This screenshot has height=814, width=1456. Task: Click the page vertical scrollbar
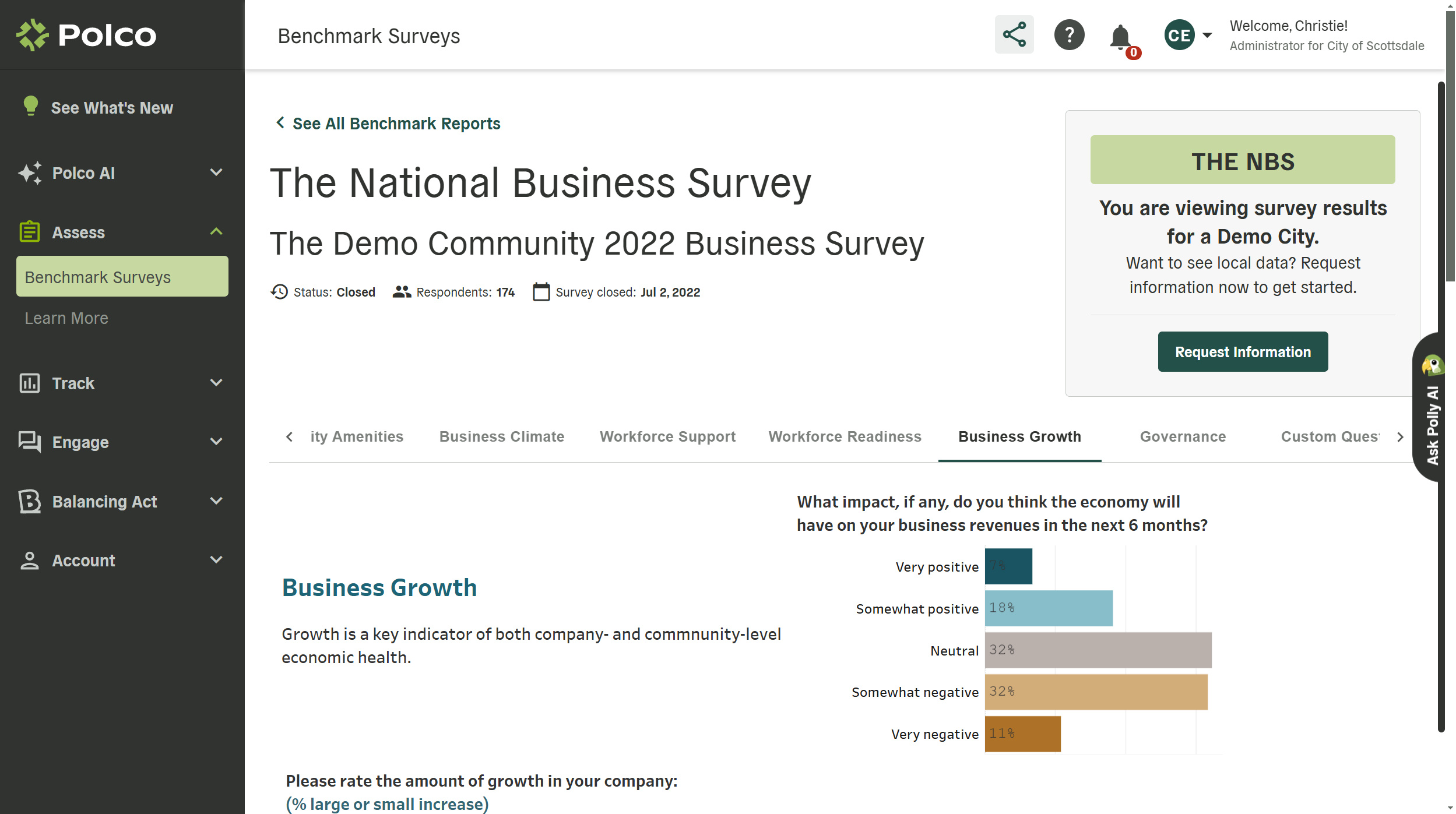[1450, 146]
